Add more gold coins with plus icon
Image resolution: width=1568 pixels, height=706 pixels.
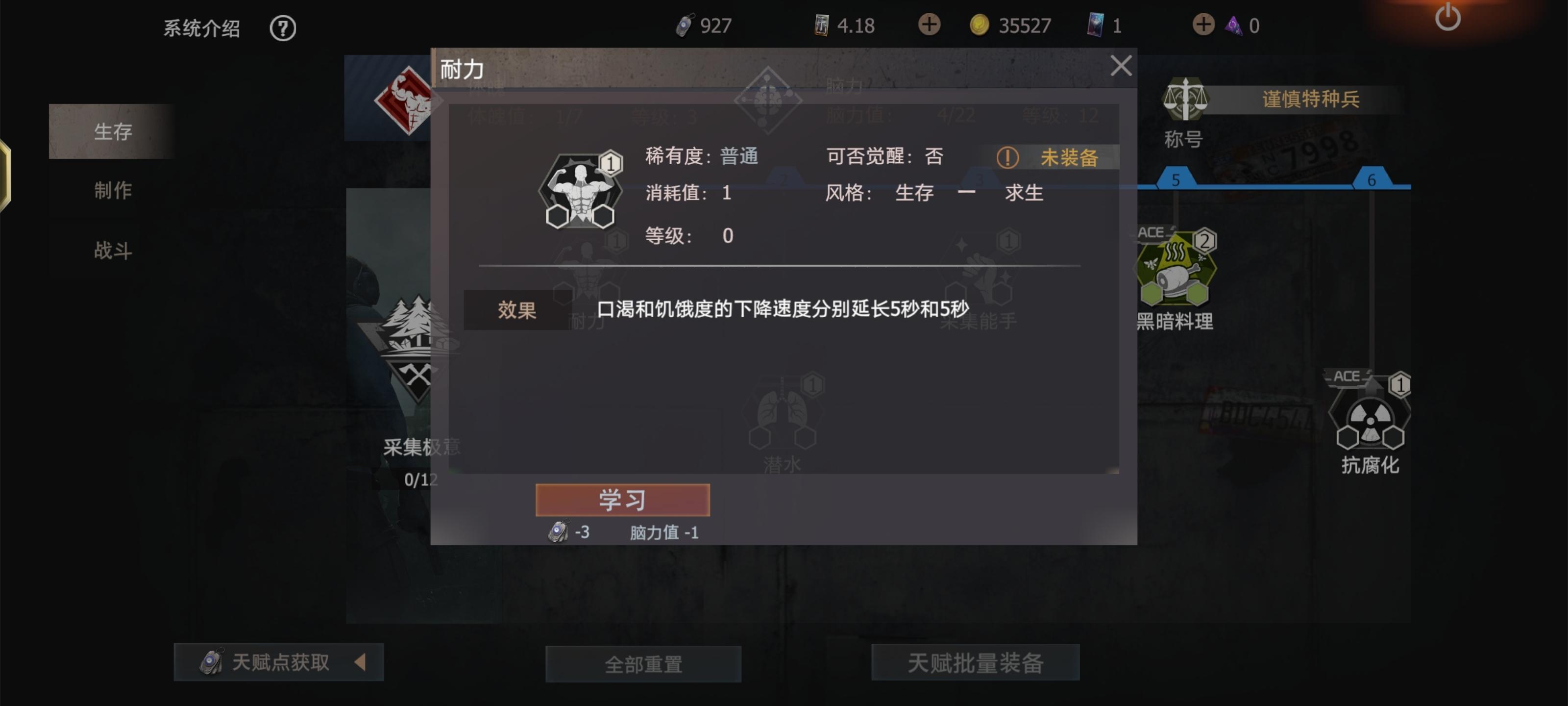tap(929, 25)
